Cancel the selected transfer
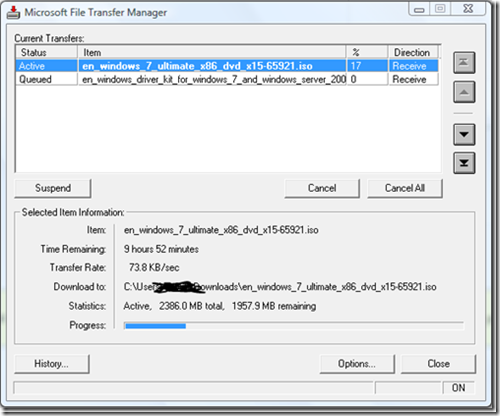 click(x=322, y=188)
